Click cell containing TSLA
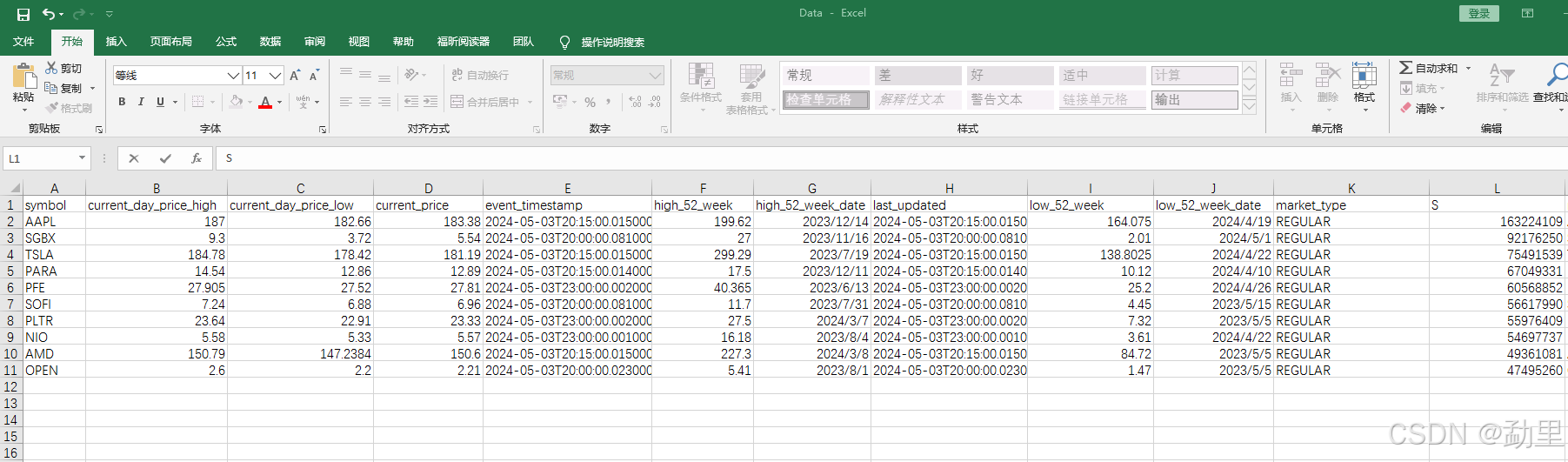This screenshot has width=1568, height=462. pyautogui.click(x=54, y=255)
